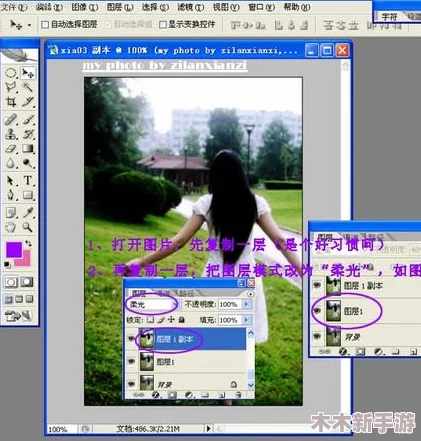The image size is (421, 441).
Task: Enable 自动选择图层 checkbox
Action: point(45,24)
